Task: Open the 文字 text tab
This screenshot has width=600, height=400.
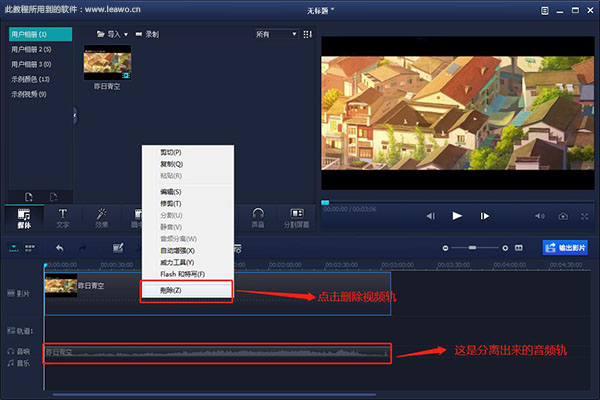Action: pyautogui.click(x=63, y=219)
